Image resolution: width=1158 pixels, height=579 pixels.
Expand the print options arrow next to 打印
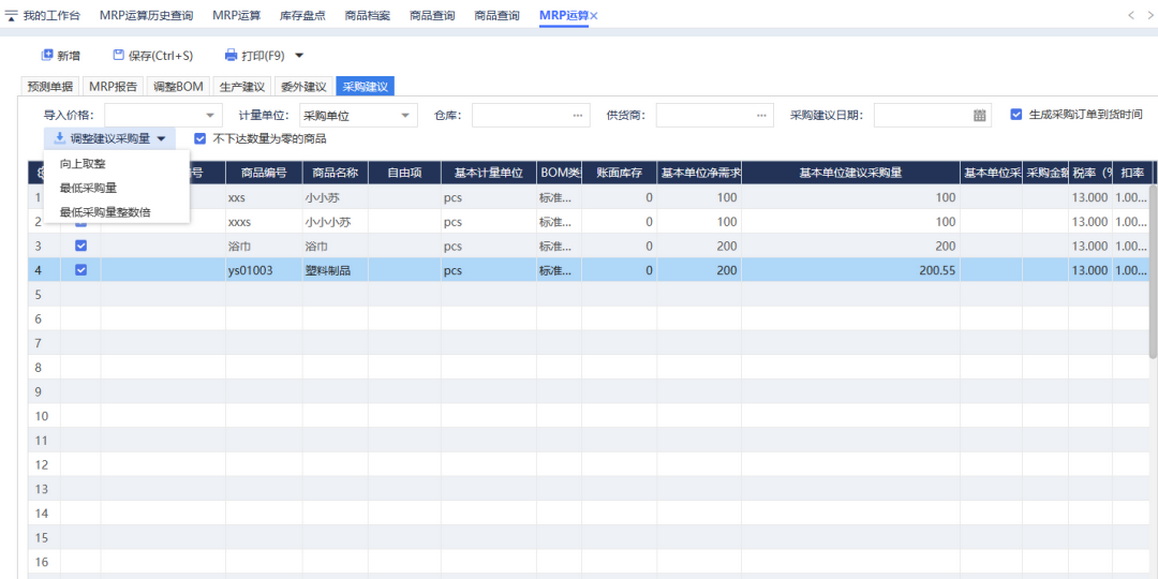tap(299, 56)
